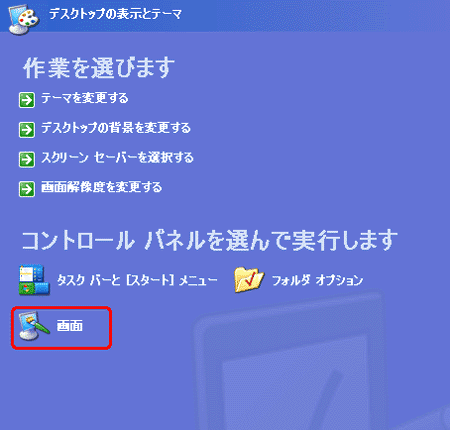The image size is (450, 430).
Task: Open the フォルダ オプション folder icon
Action: coord(249,280)
